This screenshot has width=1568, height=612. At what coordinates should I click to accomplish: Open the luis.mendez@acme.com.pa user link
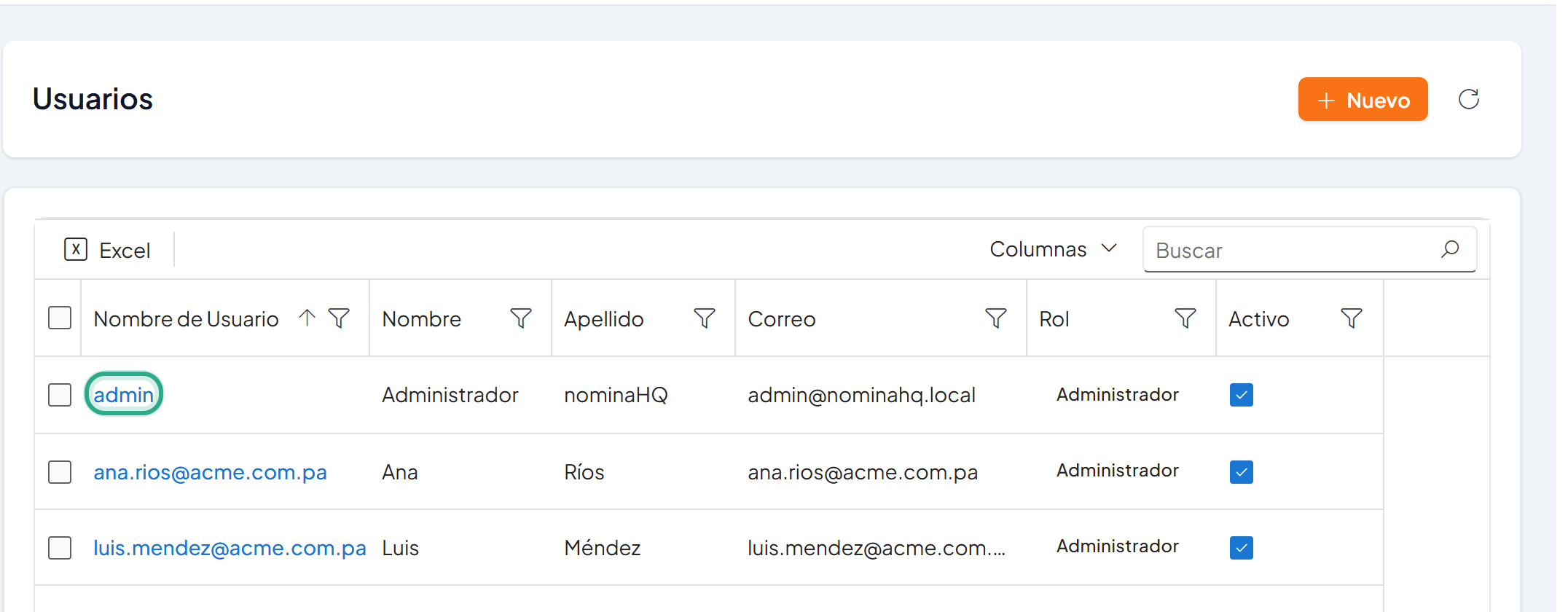[230, 548]
